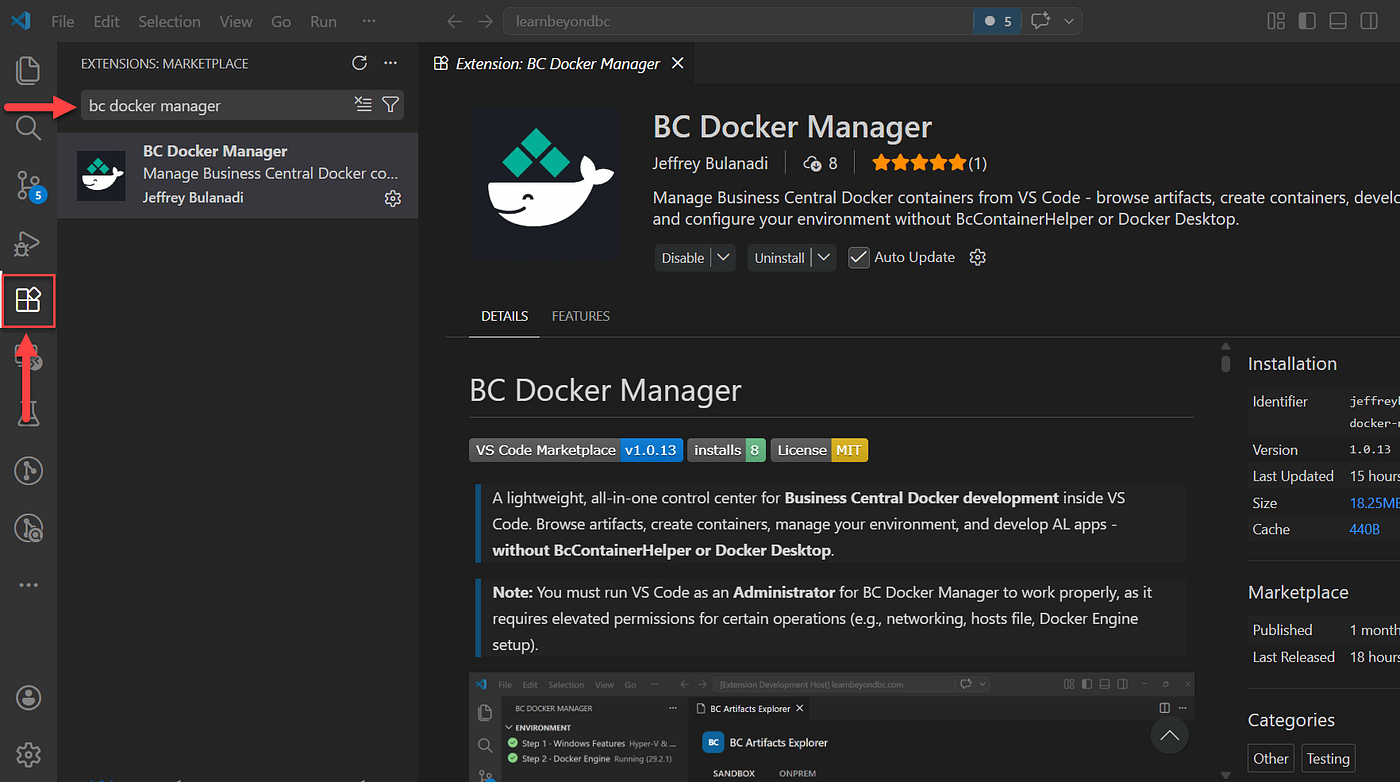This screenshot has width=1400, height=782.
Task: Click the Disable button
Action: click(683, 257)
